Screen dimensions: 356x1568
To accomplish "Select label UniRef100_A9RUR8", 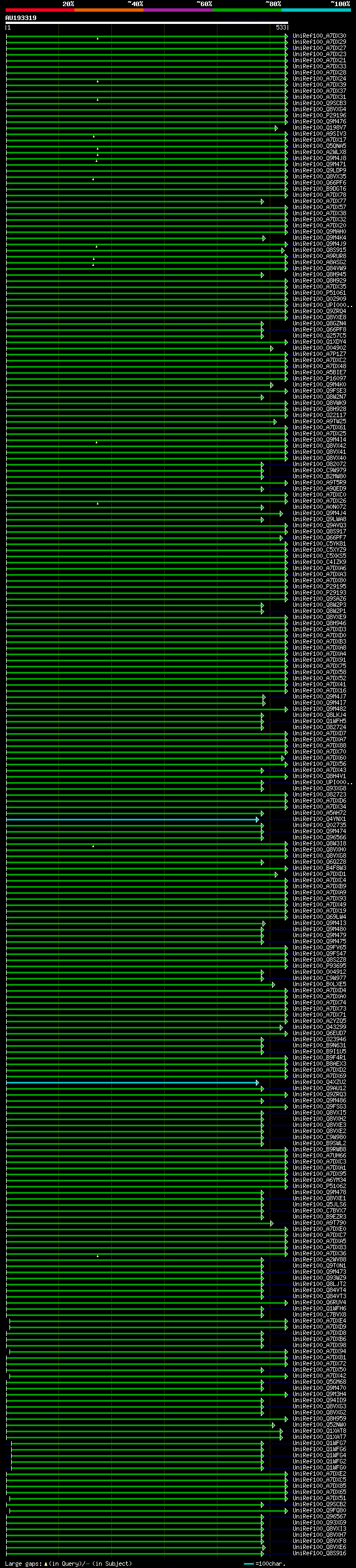I will pyautogui.click(x=319, y=256).
